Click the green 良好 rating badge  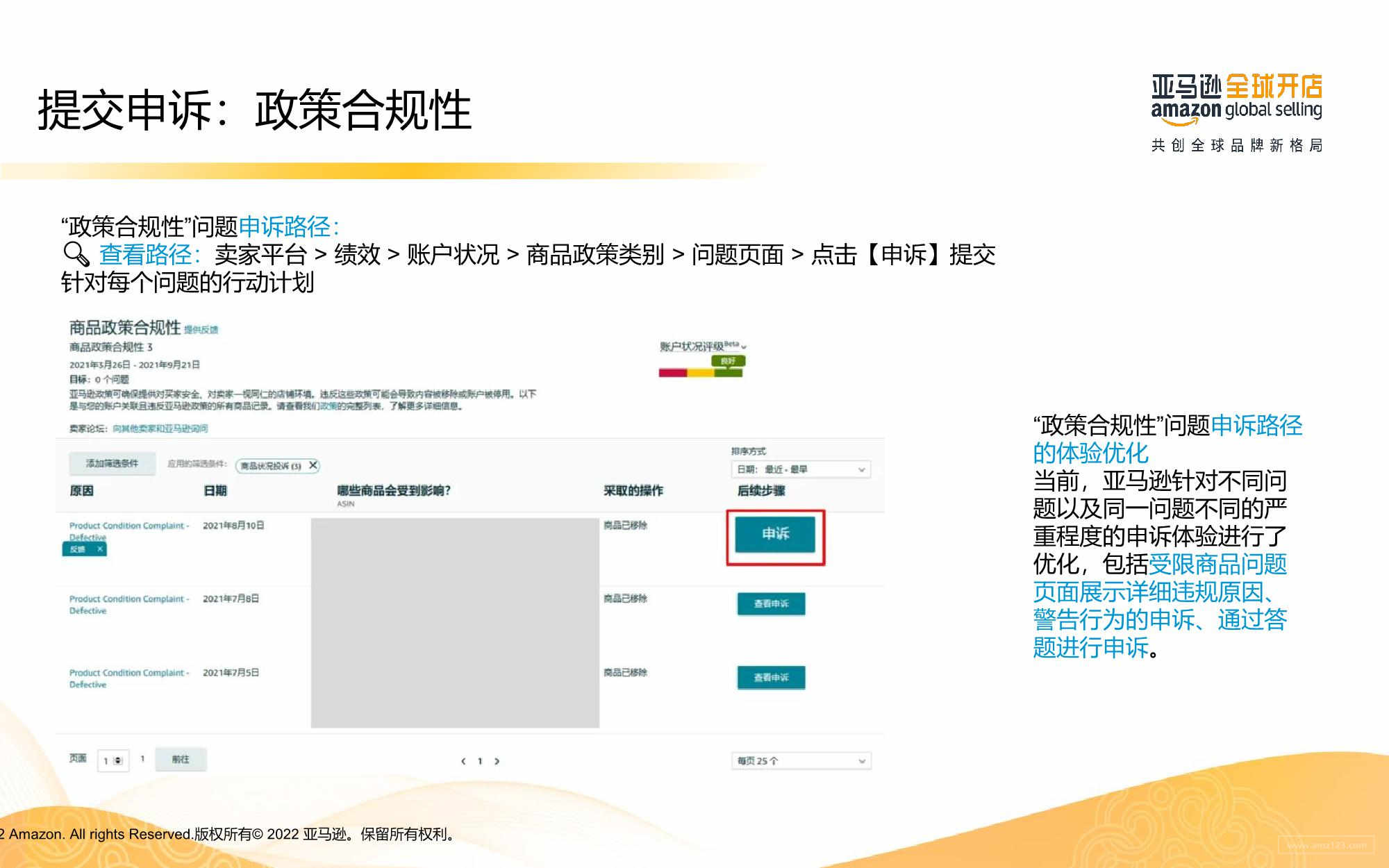(x=728, y=361)
